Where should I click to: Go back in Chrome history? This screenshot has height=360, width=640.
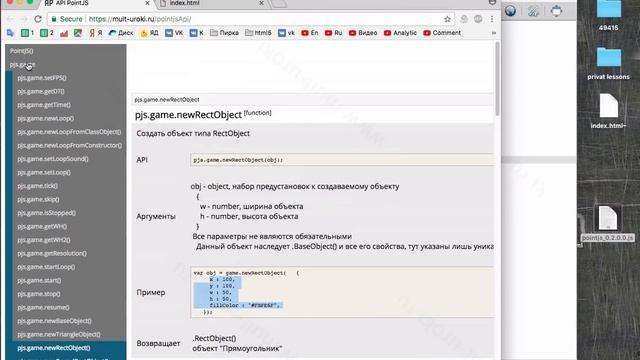[x=11, y=19]
